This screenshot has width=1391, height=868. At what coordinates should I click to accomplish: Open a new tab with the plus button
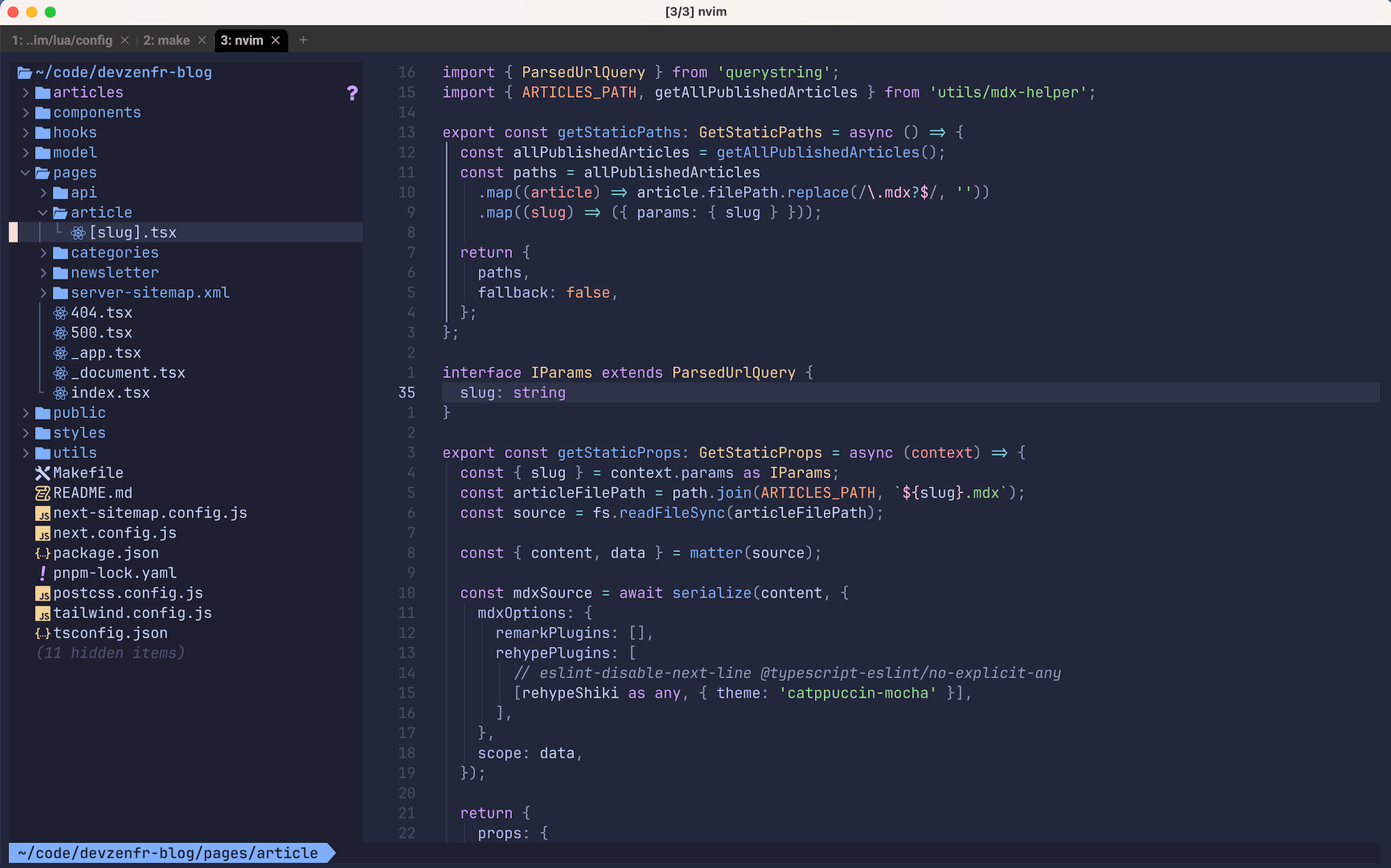point(304,41)
